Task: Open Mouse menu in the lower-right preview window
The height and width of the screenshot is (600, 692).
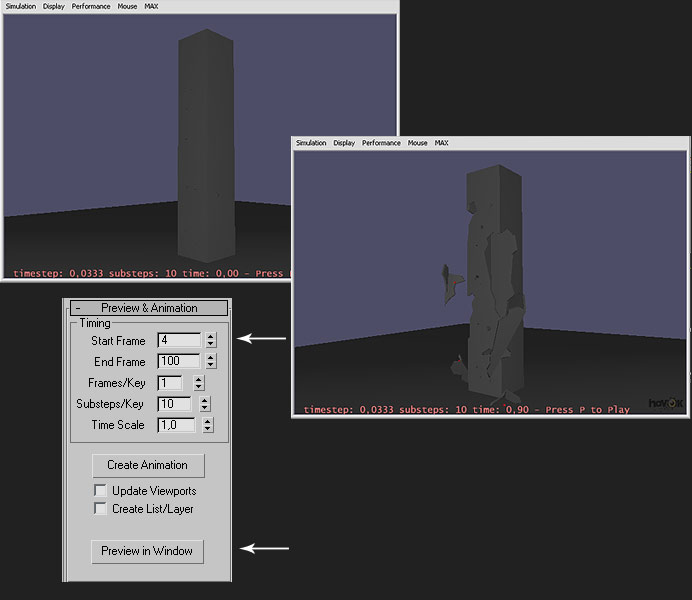Action: coord(417,143)
